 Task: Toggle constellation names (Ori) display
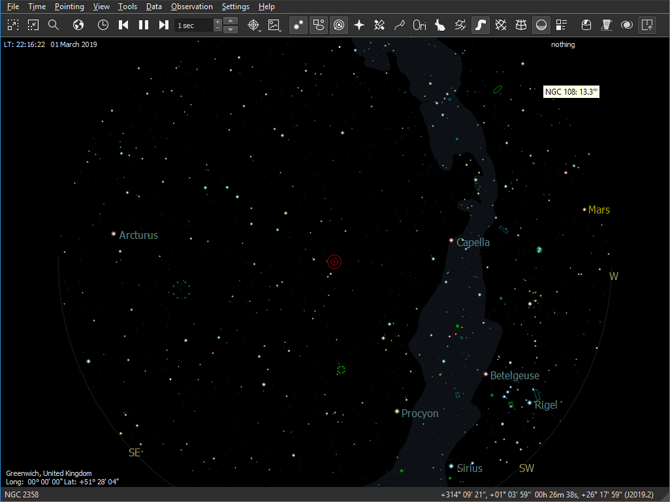(x=420, y=25)
